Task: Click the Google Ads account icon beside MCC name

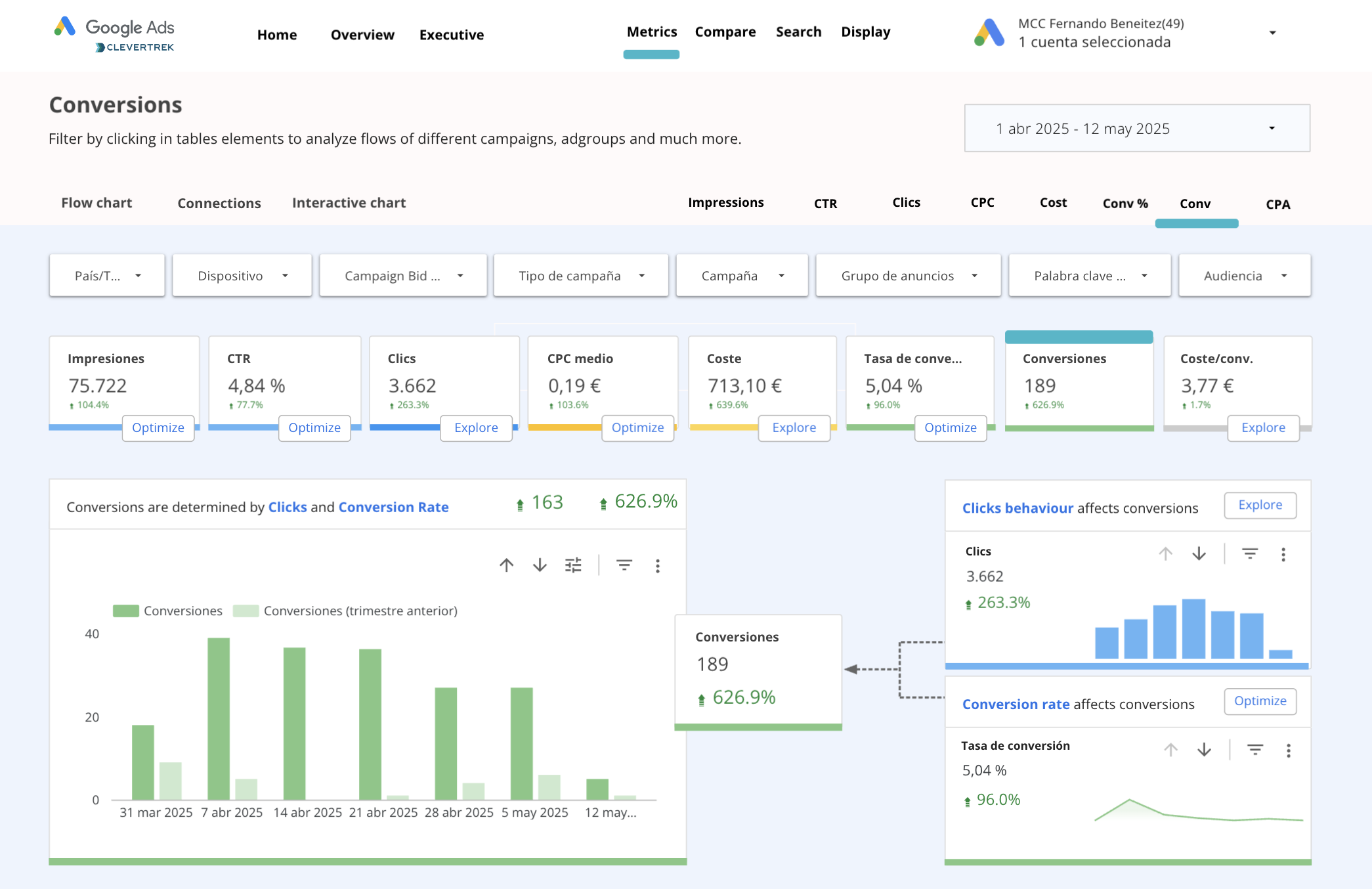Action: [x=989, y=33]
